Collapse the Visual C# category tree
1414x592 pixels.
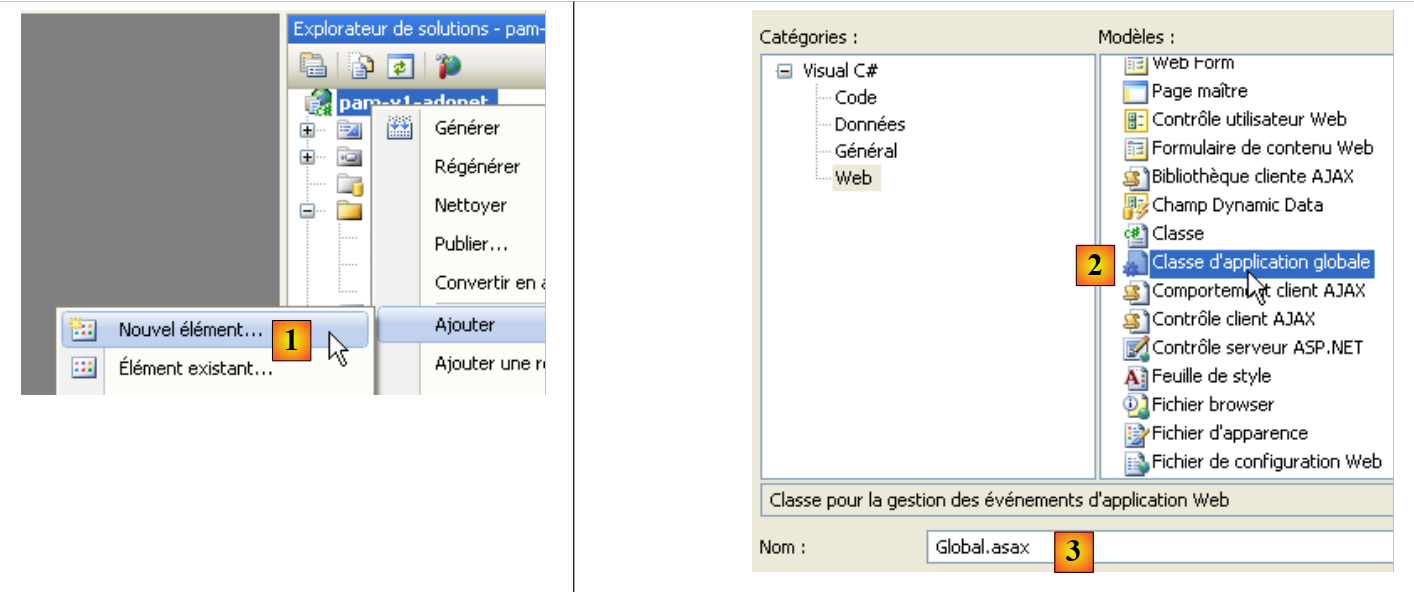coord(785,71)
